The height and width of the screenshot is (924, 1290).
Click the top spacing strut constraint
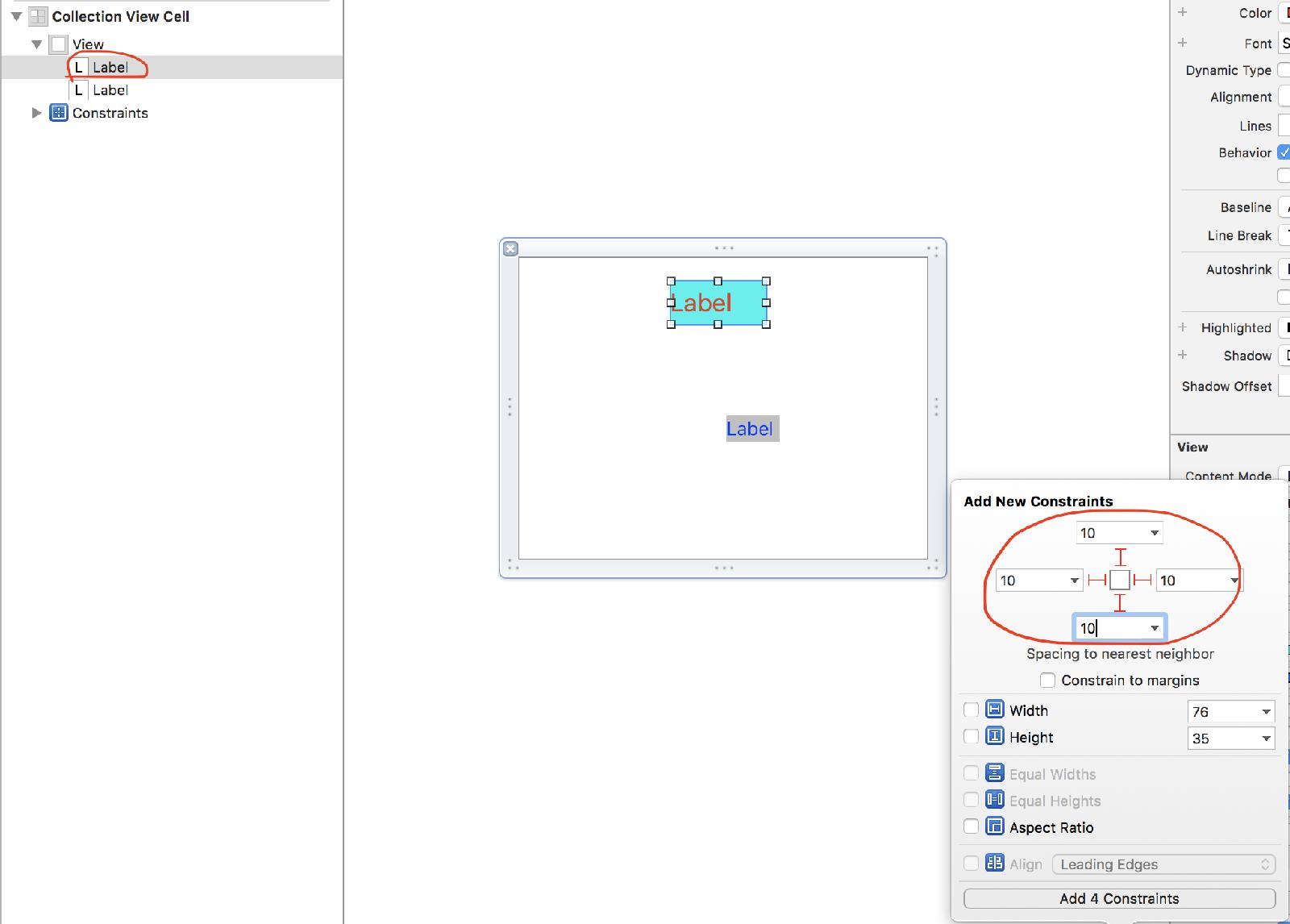pos(1120,557)
